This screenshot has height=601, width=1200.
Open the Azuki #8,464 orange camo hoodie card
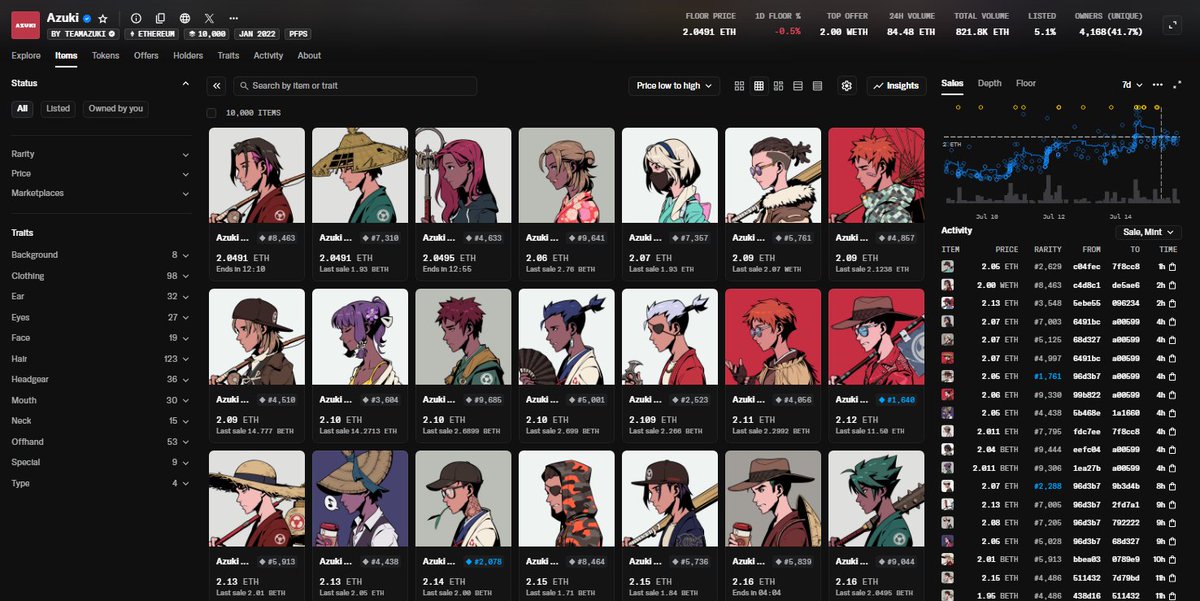point(567,524)
